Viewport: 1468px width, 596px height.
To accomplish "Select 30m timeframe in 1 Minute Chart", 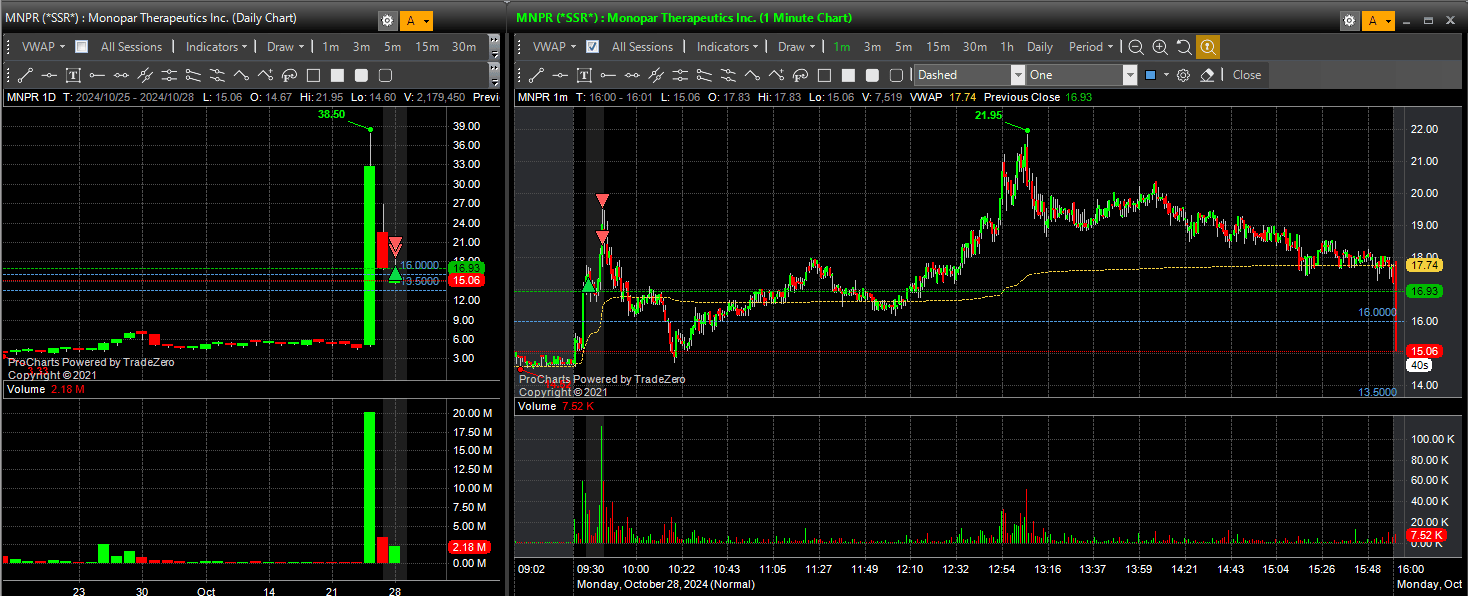I will click(x=975, y=47).
